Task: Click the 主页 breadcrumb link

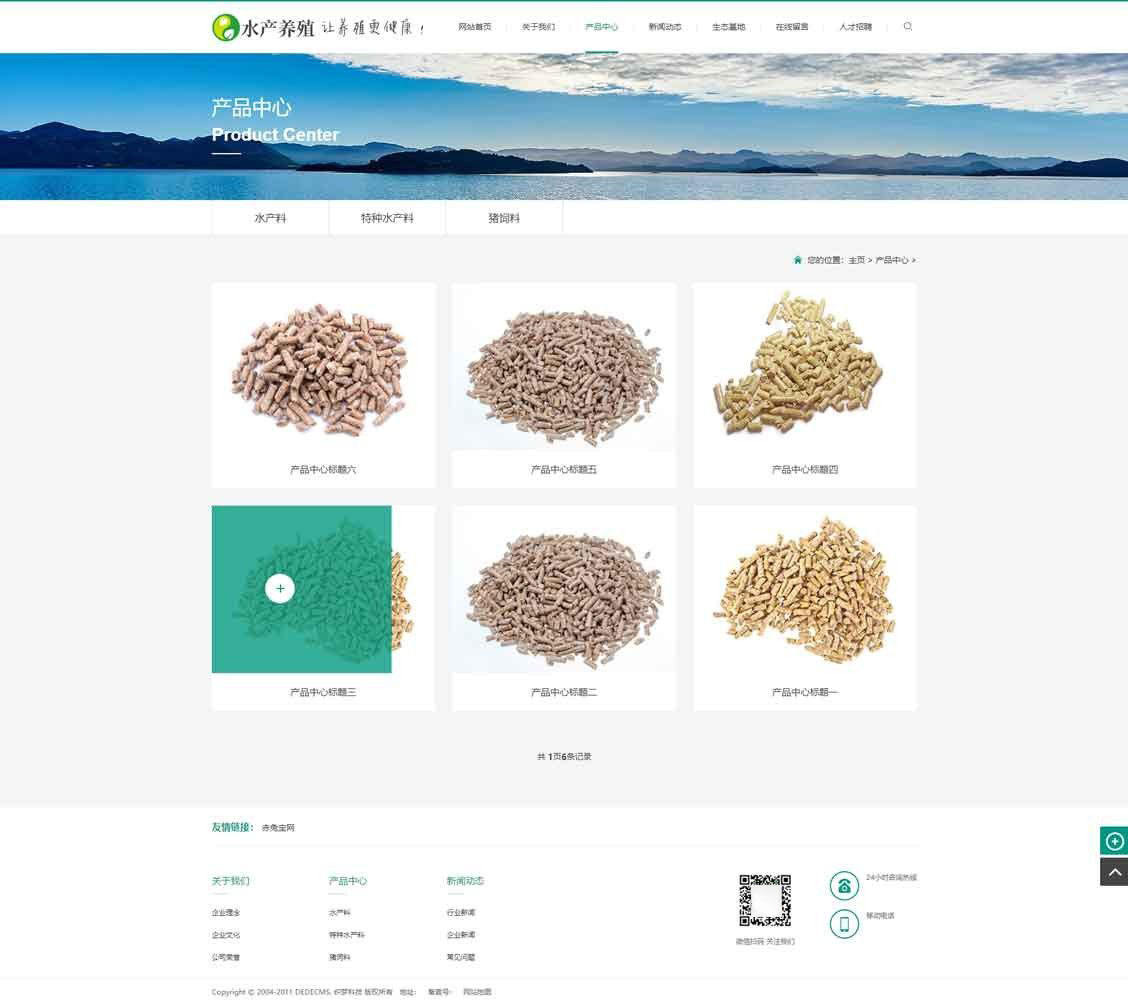Action: [x=856, y=260]
